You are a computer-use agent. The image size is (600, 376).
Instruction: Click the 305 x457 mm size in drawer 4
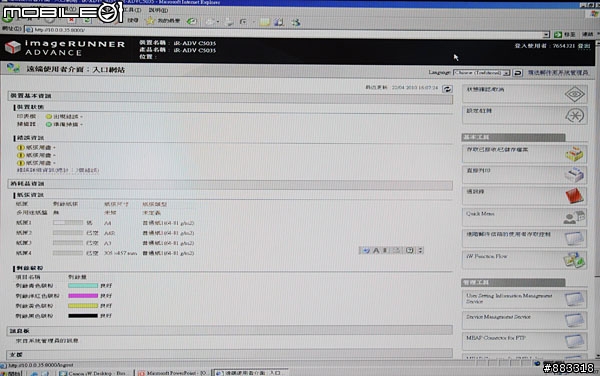120,253
